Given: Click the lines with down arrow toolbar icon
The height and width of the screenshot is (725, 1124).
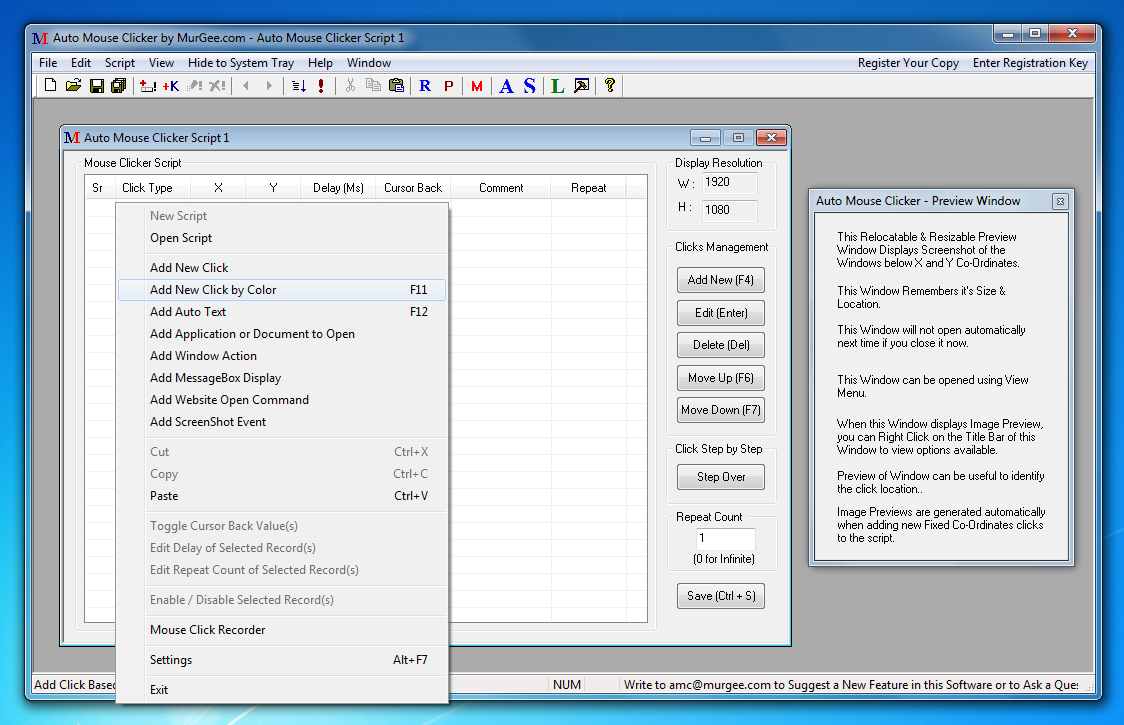Looking at the screenshot, I should coord(298,85).
